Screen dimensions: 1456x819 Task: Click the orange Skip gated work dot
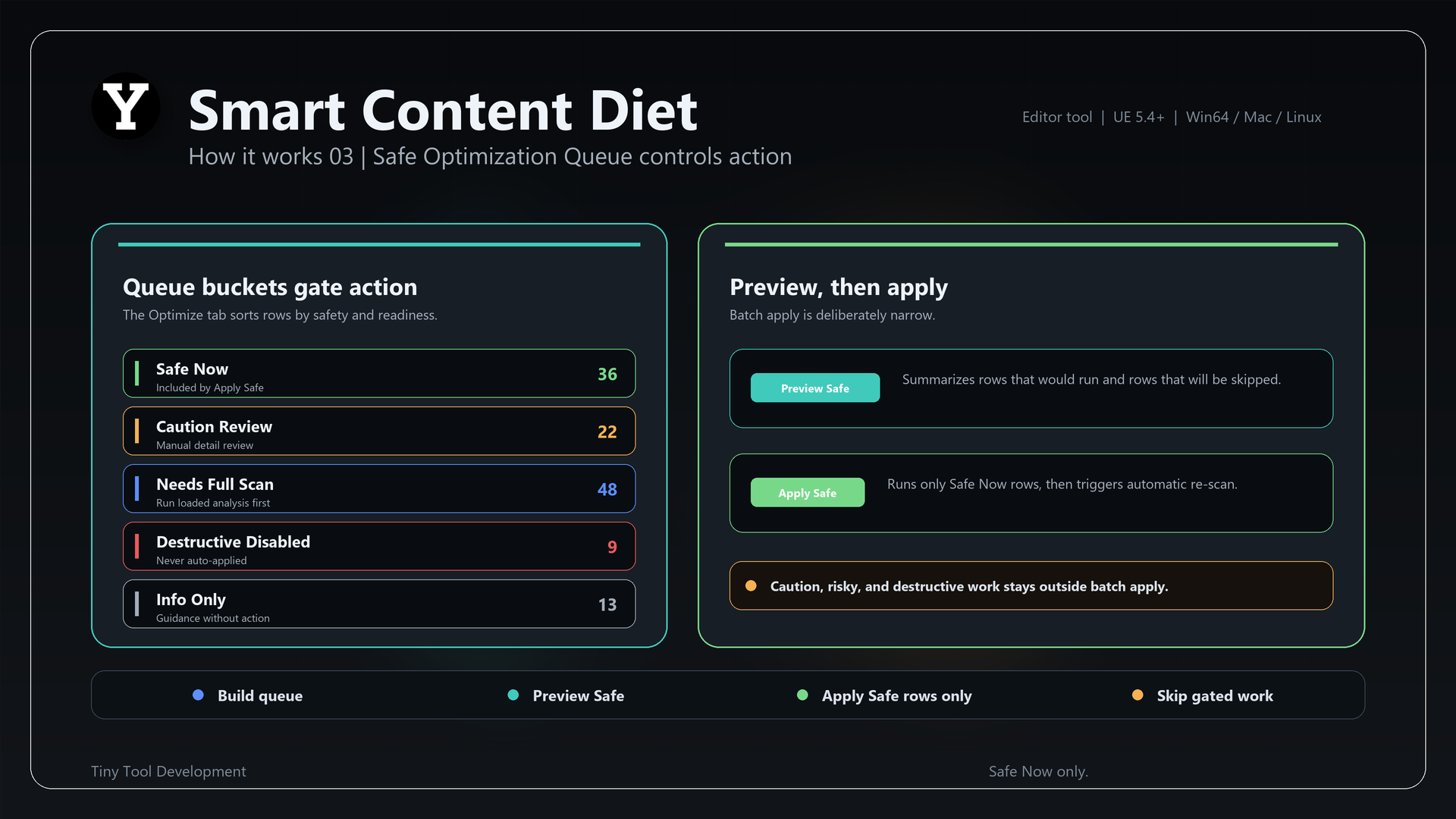coord(1137,695)
